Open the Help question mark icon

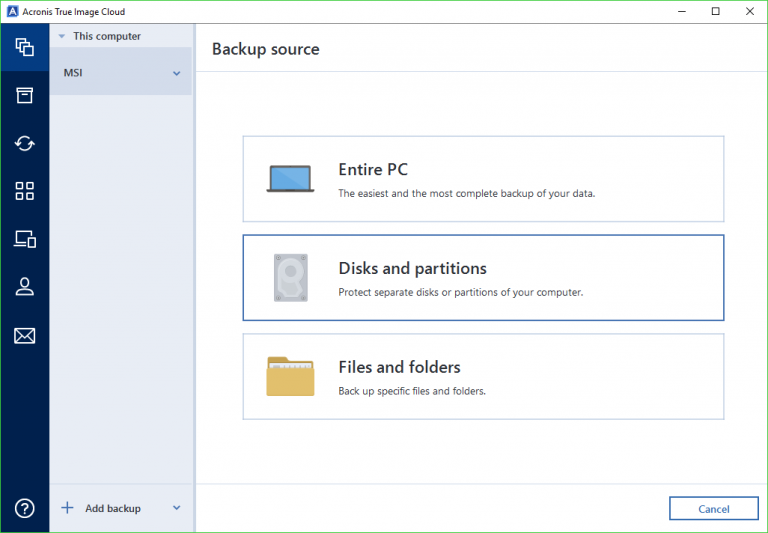pyautogui.click(x=24, y=508)
